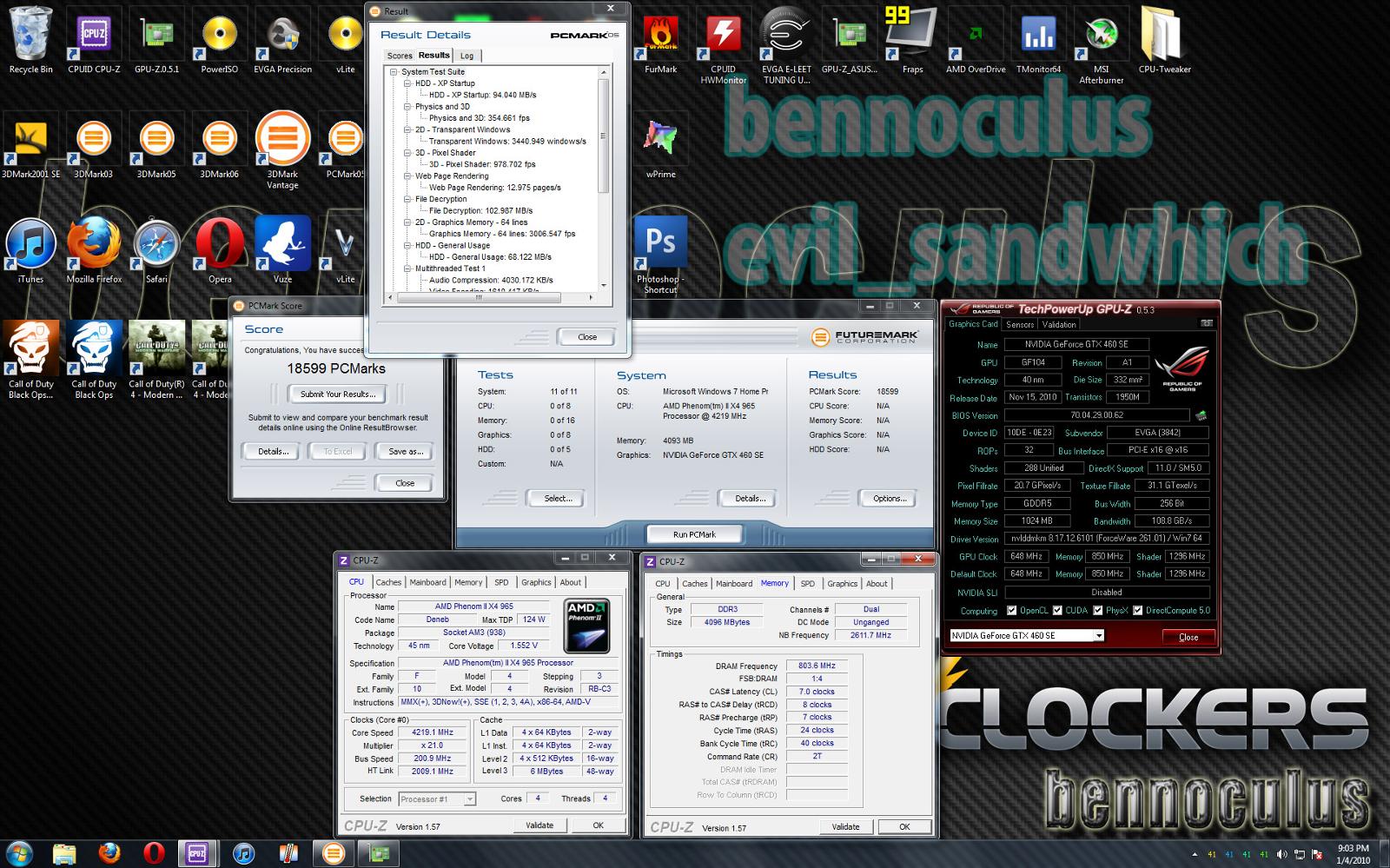
Task: Open the Recycle Bin desktop icon
Action: click(31, 42)
